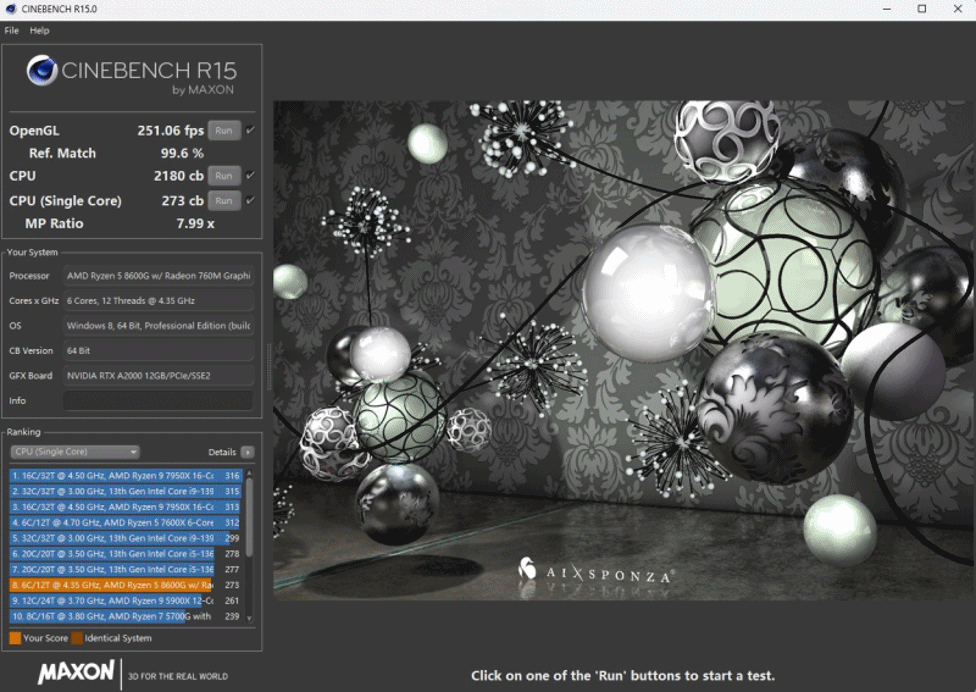This screenshot has width=976, height=692.
Task: Open the File menu
Action: 11,30
